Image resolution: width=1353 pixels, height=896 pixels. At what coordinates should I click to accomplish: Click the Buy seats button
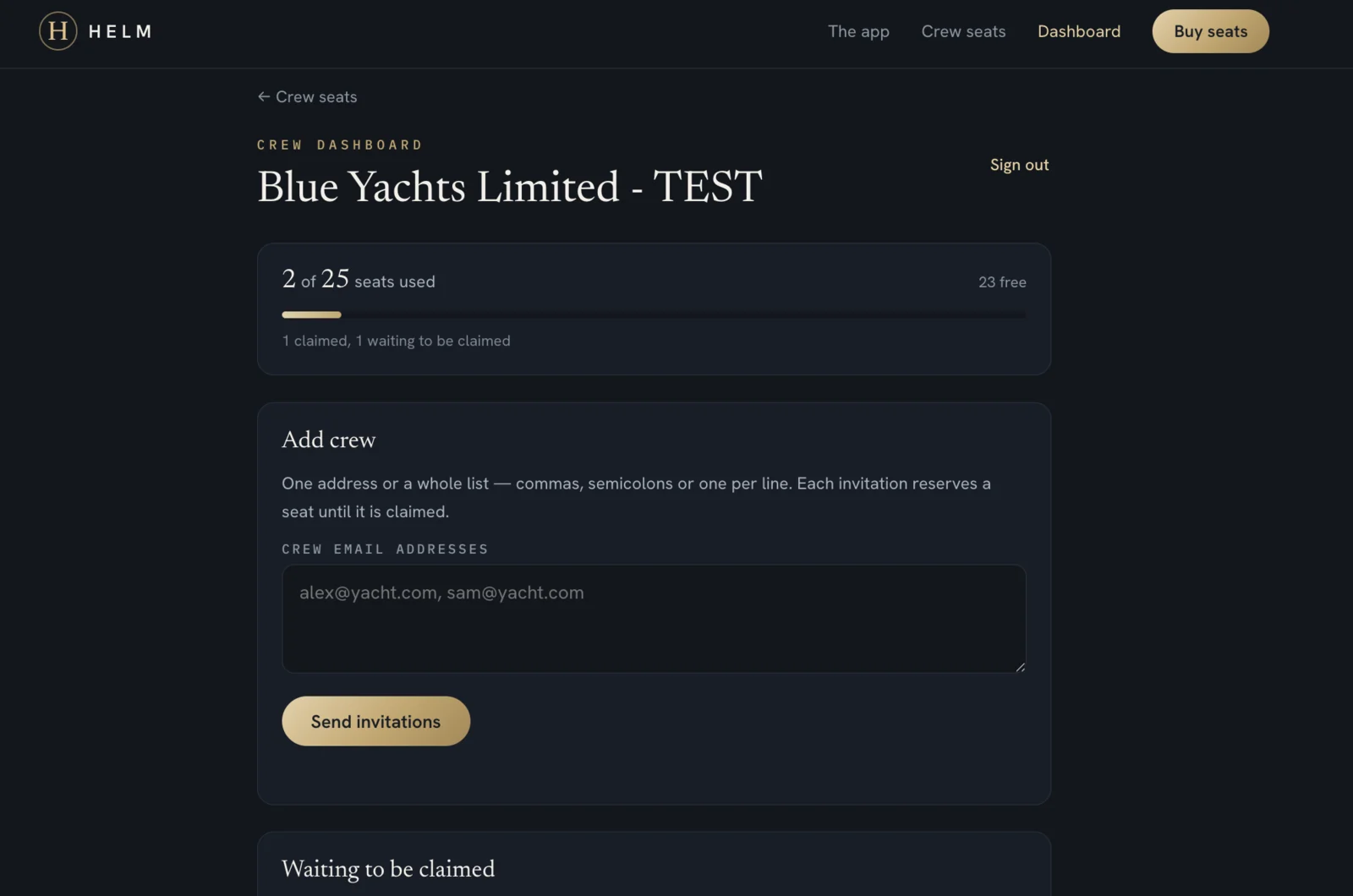click(1210, 31)
